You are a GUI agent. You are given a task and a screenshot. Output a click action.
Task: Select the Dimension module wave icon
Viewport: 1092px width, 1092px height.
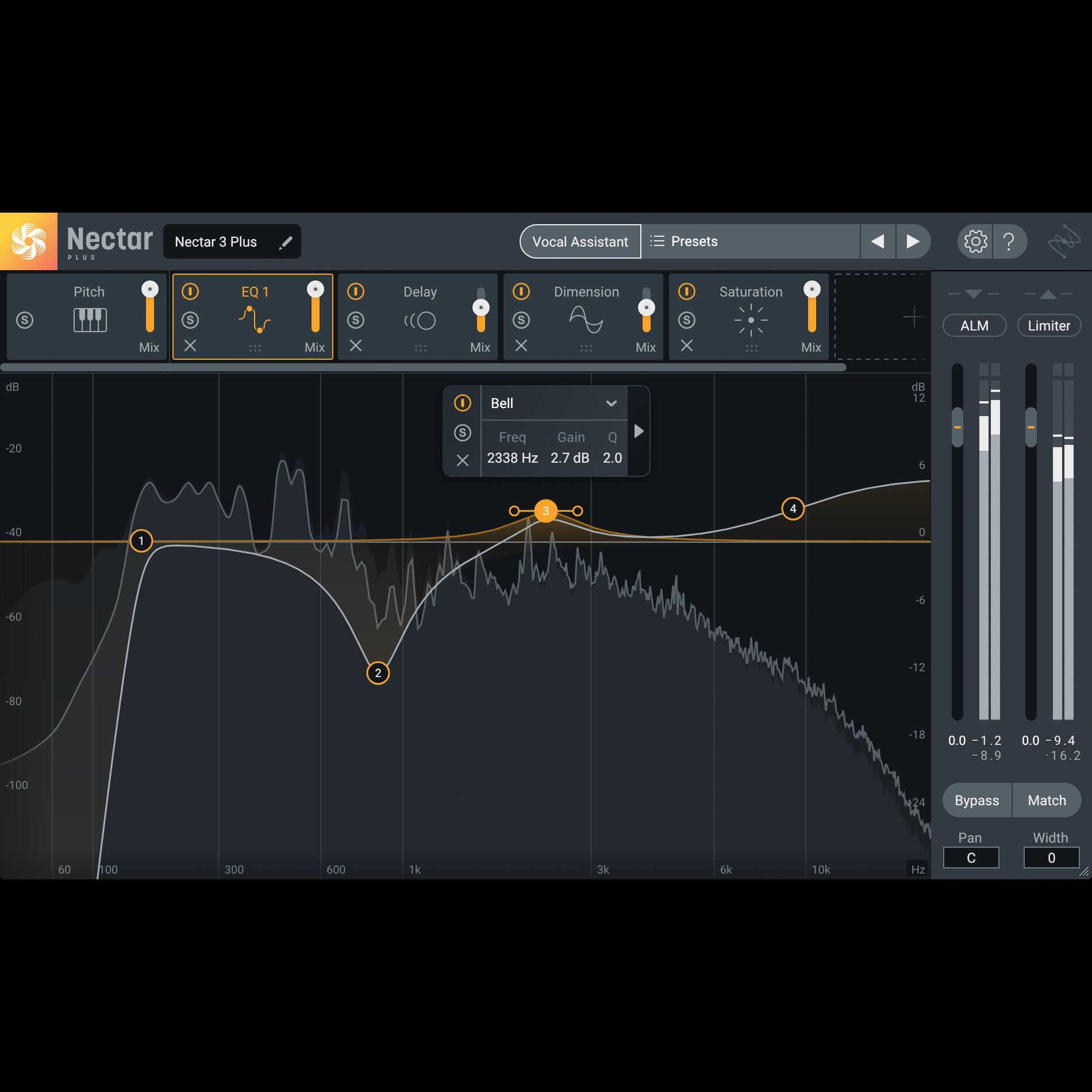pyautogui.click(x=586, y=320)
